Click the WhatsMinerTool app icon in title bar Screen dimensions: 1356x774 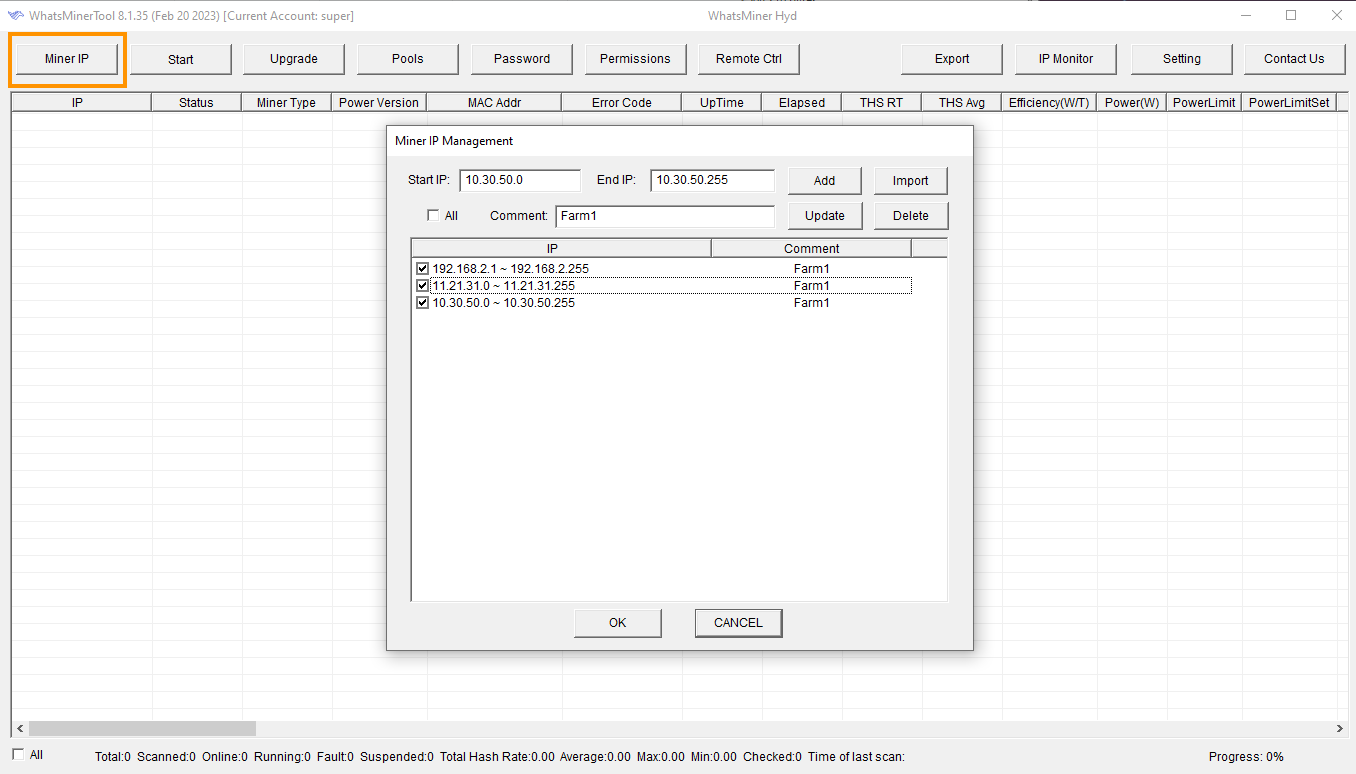(16, 15)
